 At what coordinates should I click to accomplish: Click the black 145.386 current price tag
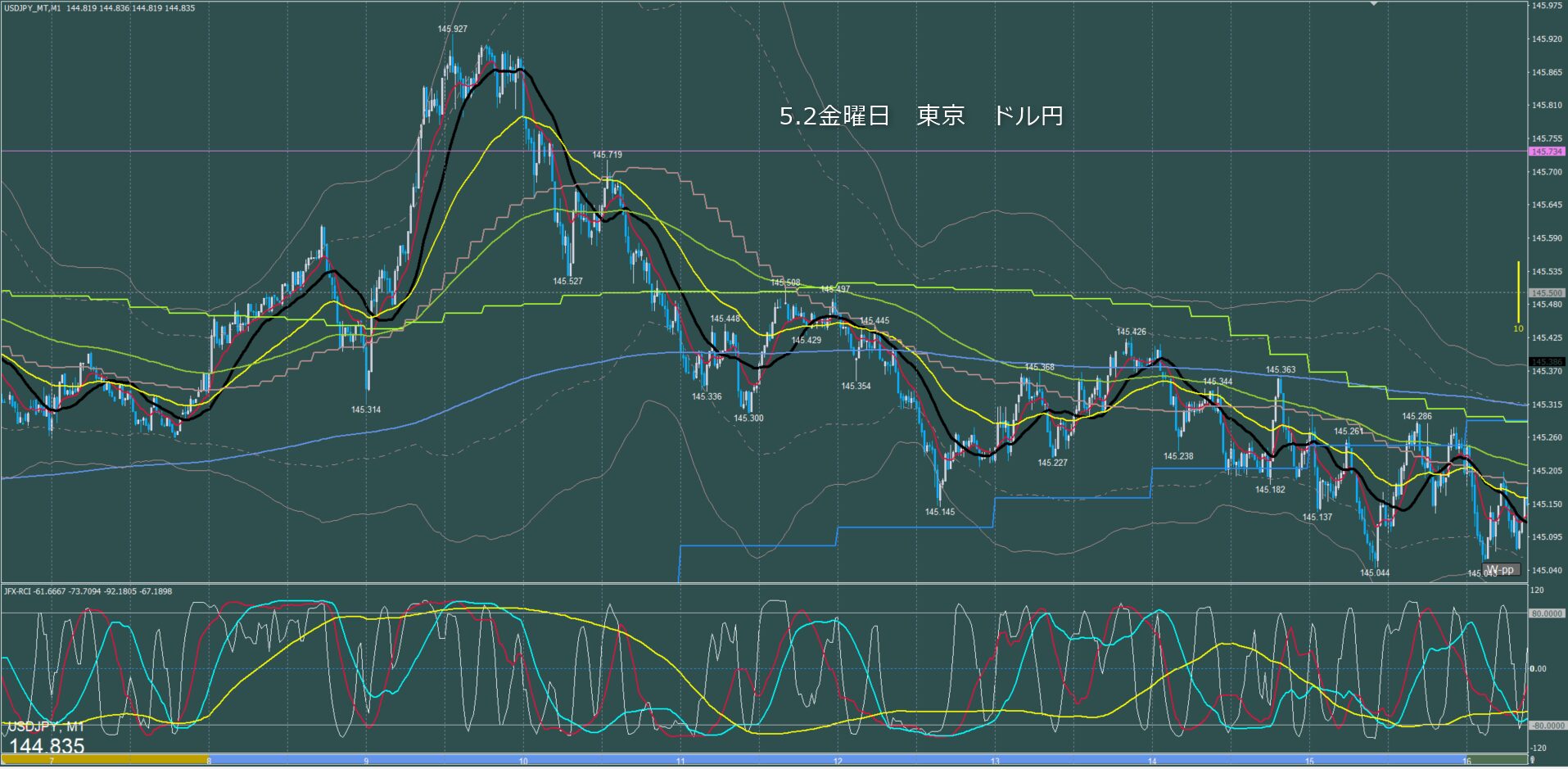coord(1547,361)
